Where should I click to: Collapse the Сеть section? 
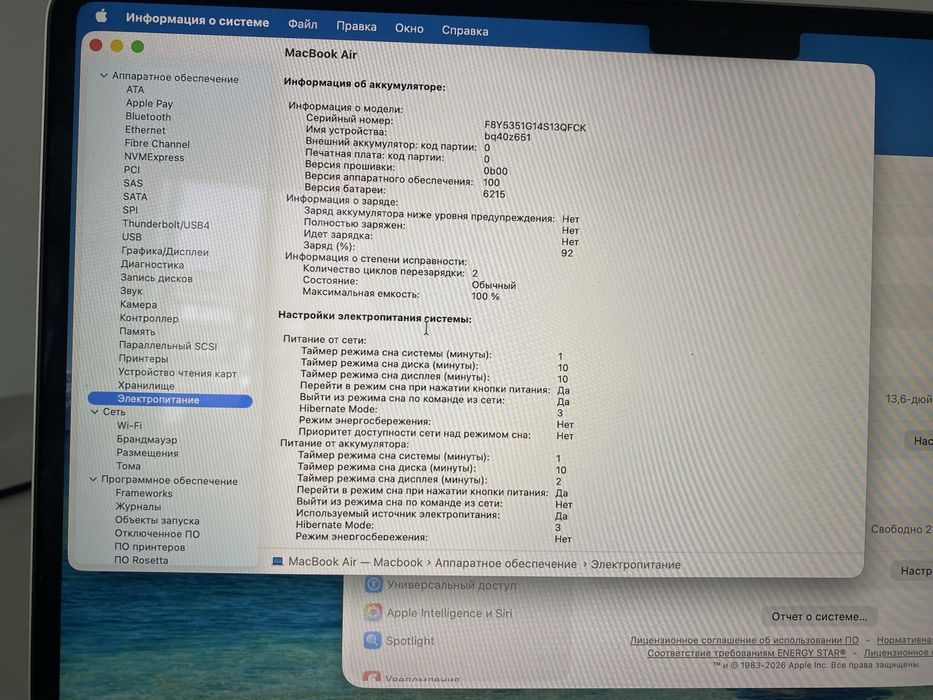pos(95,411)
